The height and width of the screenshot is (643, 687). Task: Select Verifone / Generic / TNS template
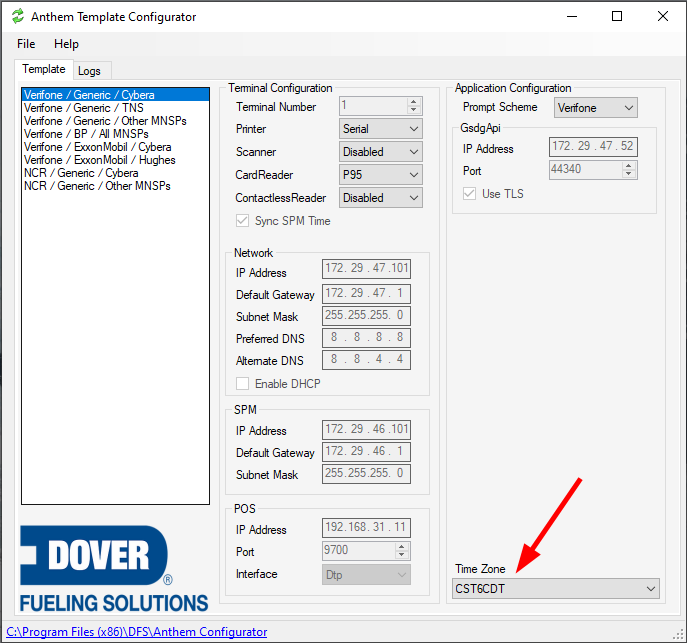(115, 108)
